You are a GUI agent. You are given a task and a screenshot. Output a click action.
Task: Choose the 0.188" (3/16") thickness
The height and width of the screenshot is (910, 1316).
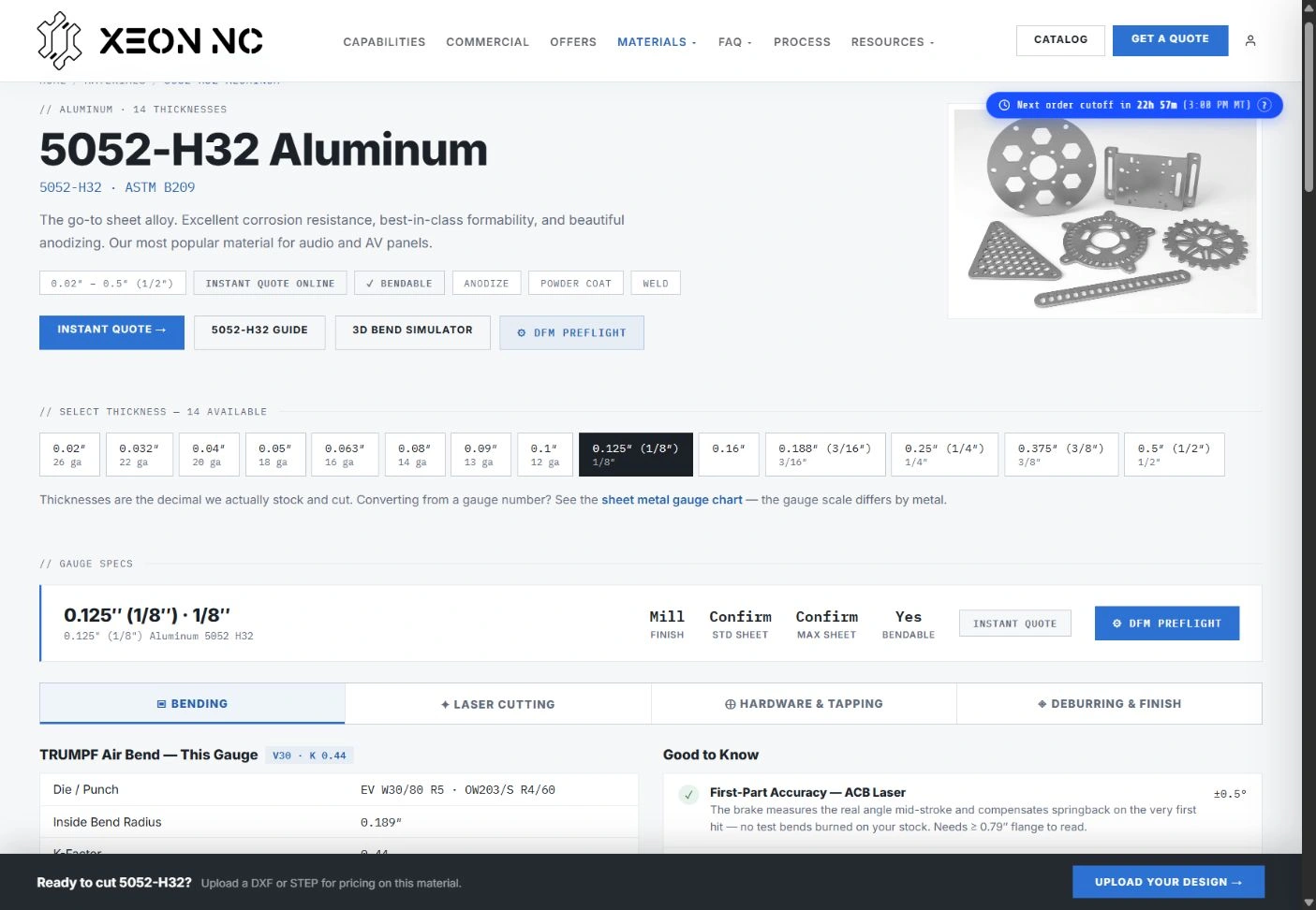(x=825, y=455)
